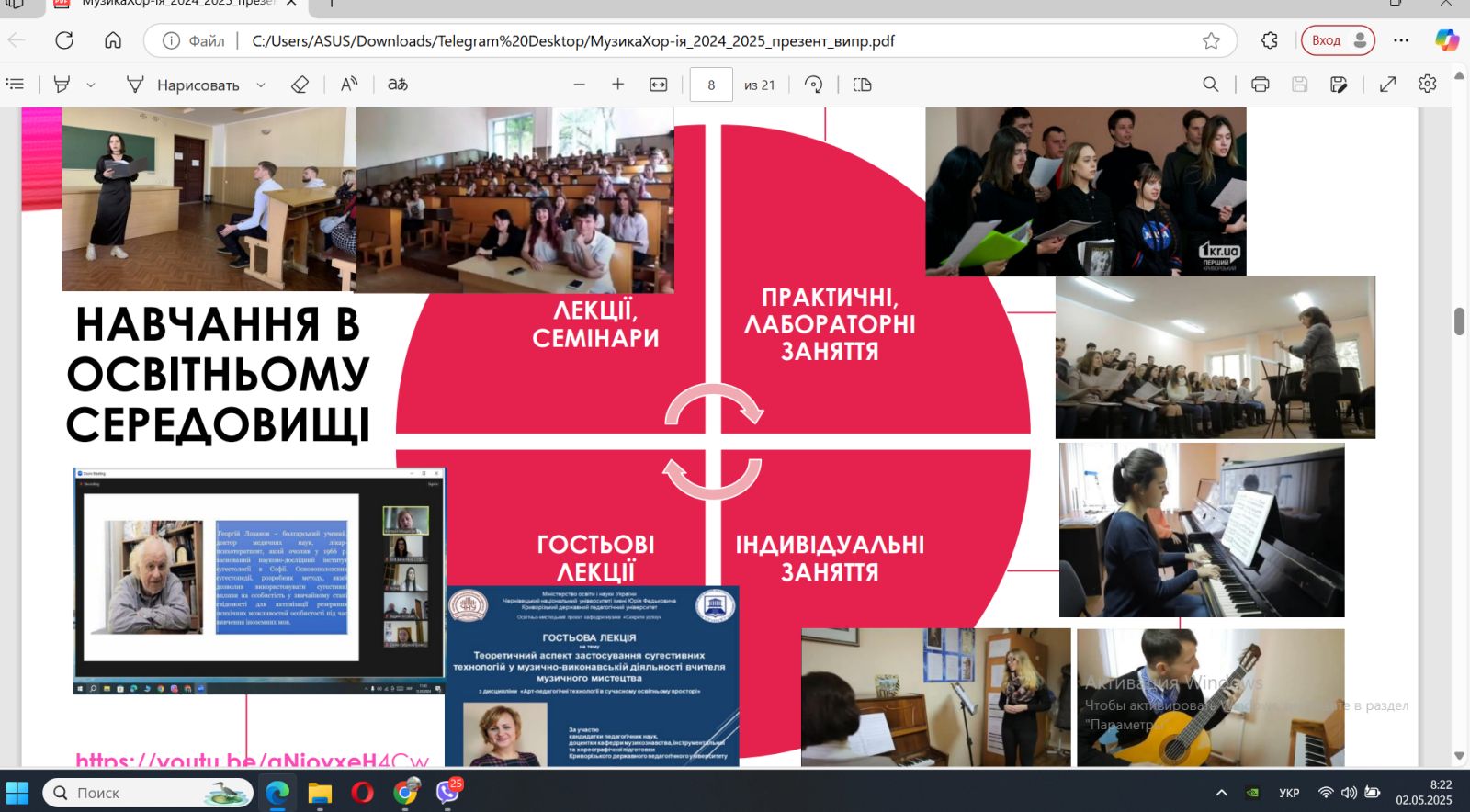Image resolution: width=1470 pixels, height=812 pixels.
Task: Toggle the Нарисовать drawing tool
Action: [x=183, y=85]
